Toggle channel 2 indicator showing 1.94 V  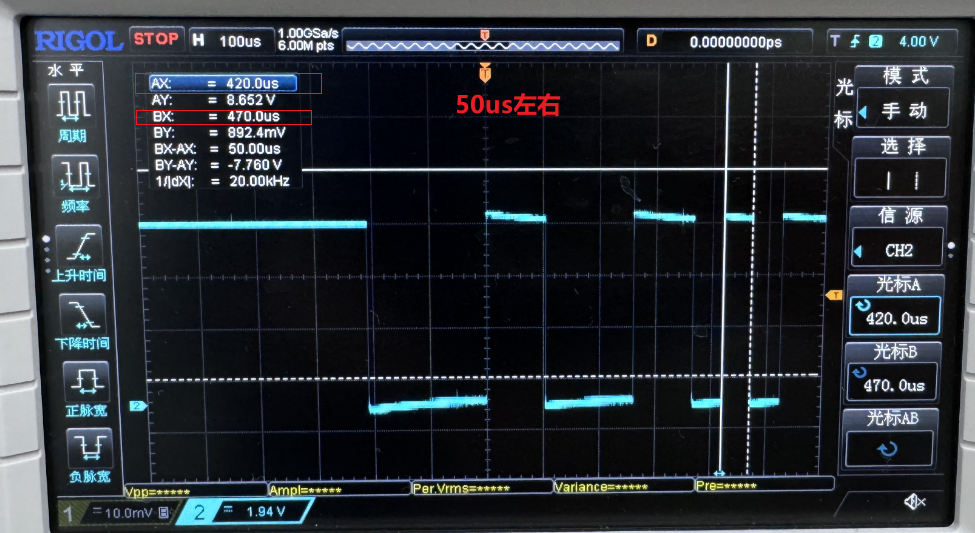[x=246, y=512]
